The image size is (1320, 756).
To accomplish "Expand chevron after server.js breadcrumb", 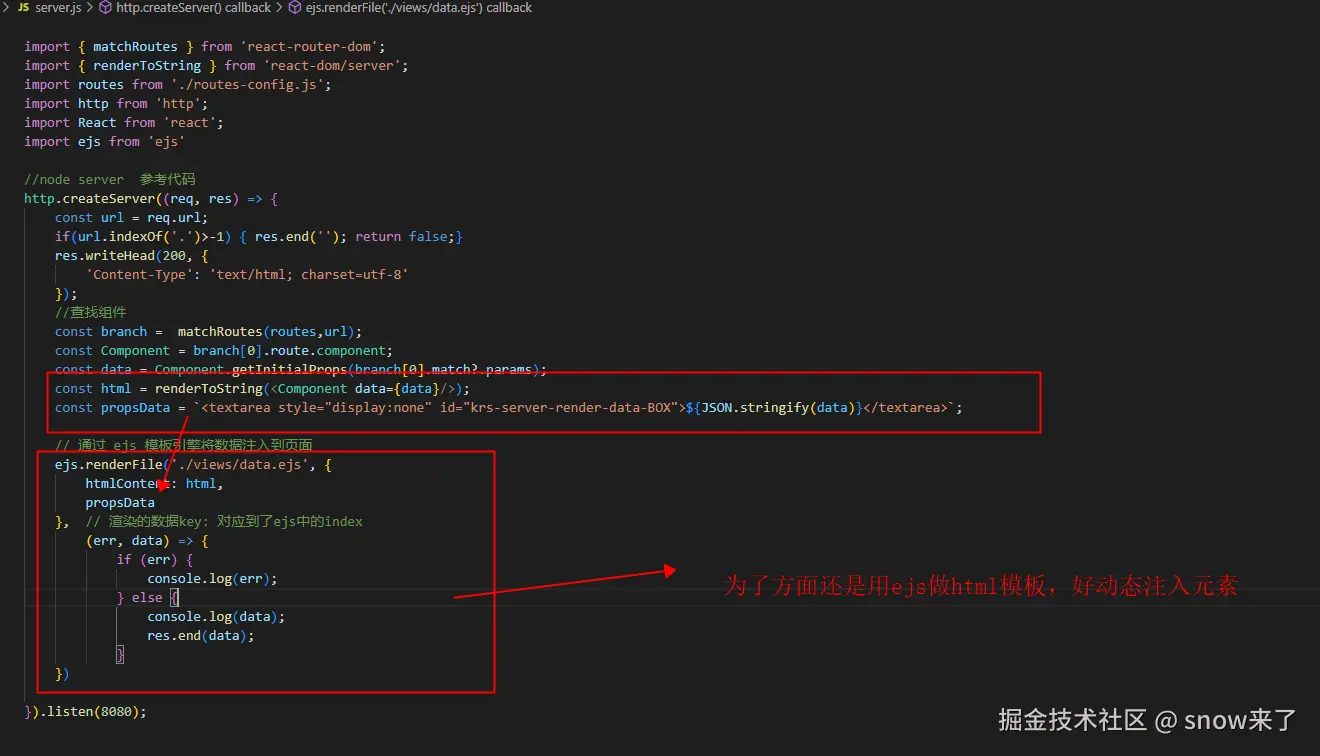I will coord(90,8).
